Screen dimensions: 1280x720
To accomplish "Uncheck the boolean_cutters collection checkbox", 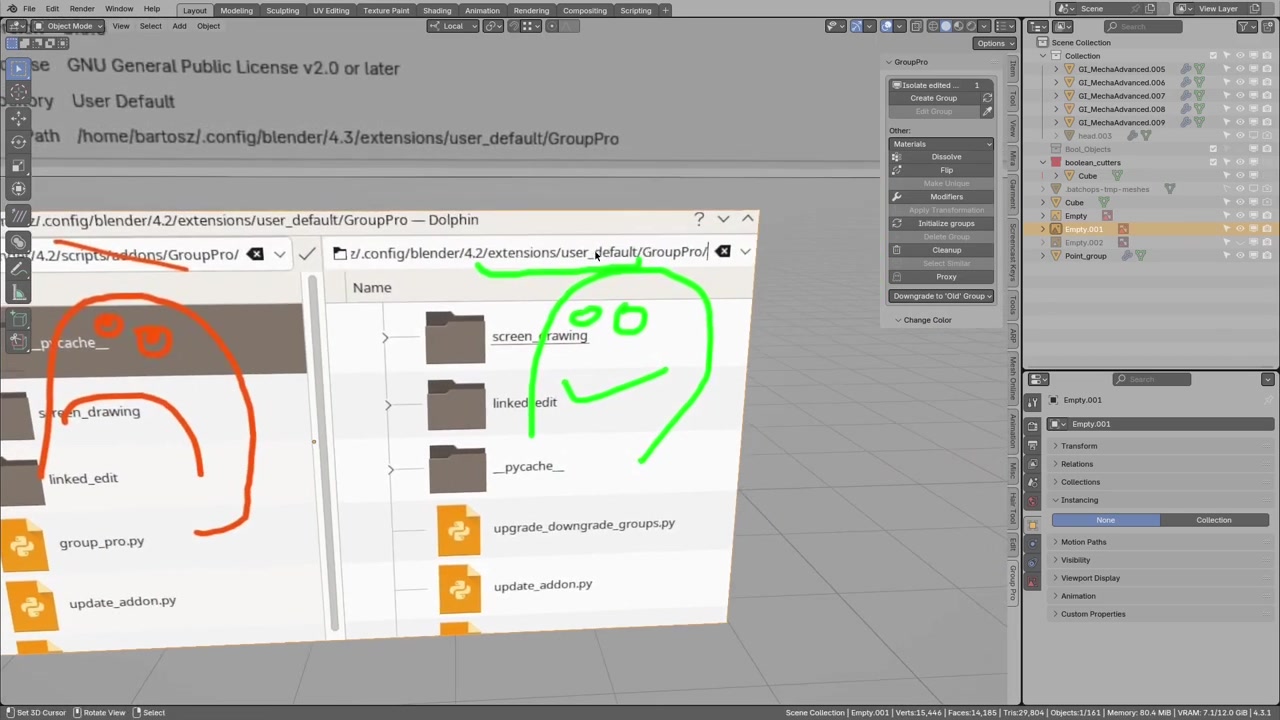I will point(1213,162).
